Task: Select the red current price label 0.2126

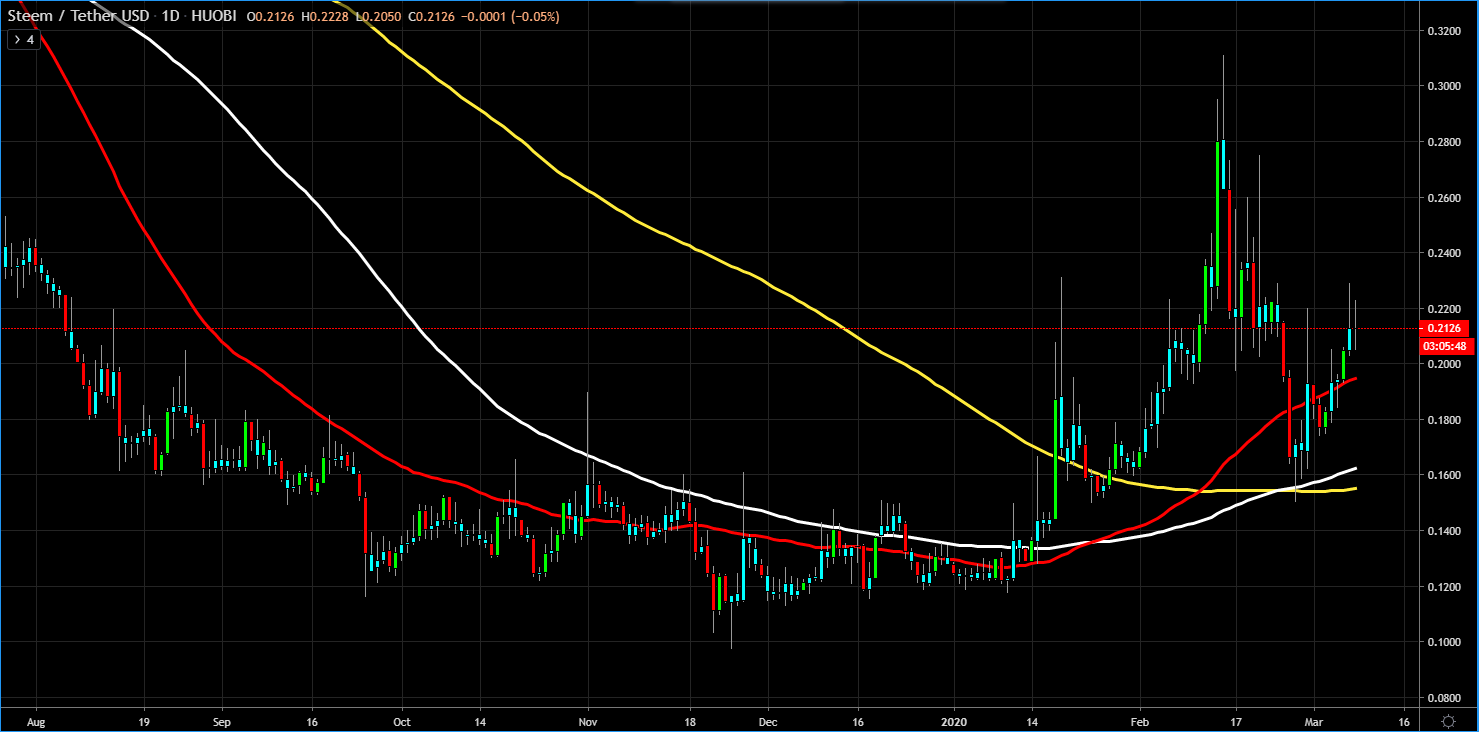Action: (1447, 328)
